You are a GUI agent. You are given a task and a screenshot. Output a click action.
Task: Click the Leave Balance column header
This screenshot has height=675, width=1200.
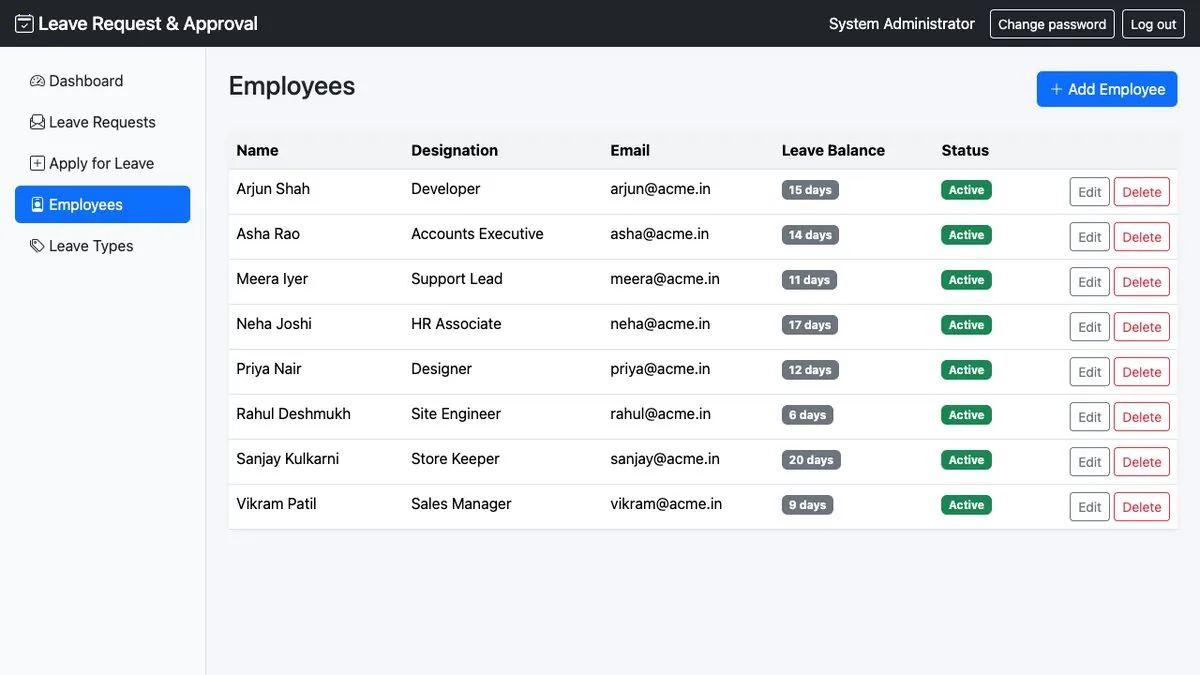click(x=833, y=150)
